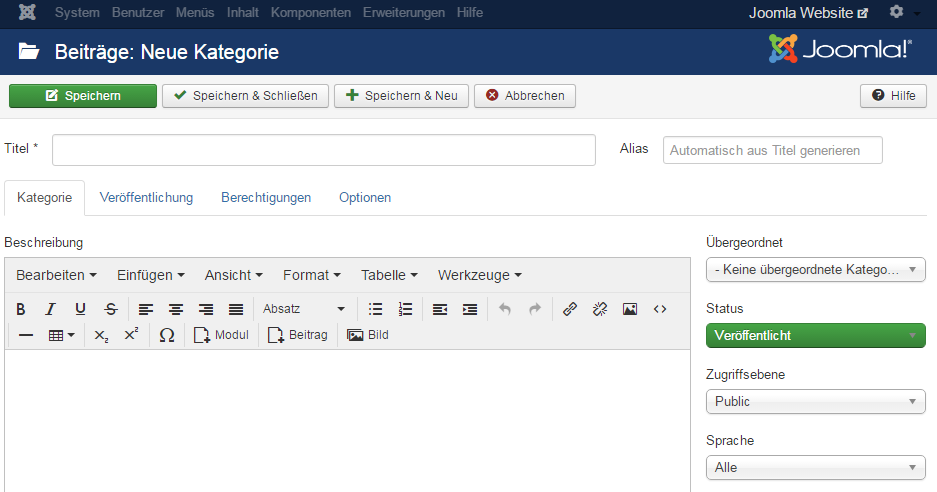Open the Sprache Alle dropdown
Viewport: 937px width, 492px height.
[816, 467]
